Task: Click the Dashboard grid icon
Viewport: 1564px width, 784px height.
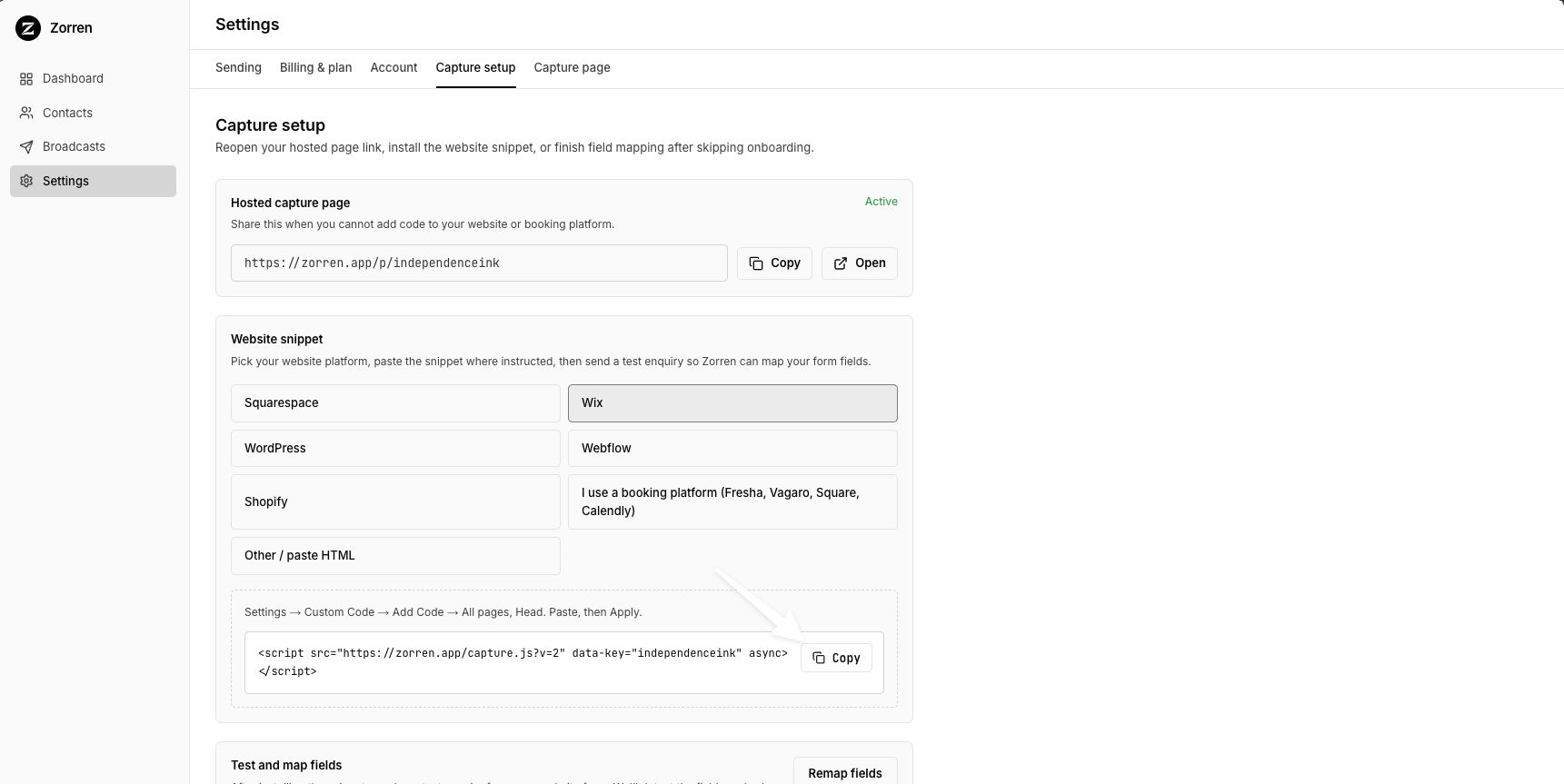Action: tap(26, 79)
